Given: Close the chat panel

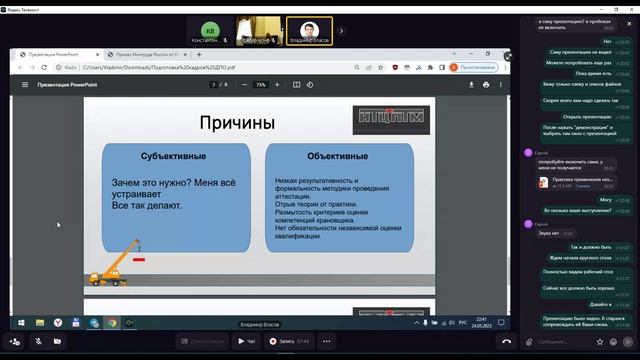Looking at the screenshot, I should 629,24.
